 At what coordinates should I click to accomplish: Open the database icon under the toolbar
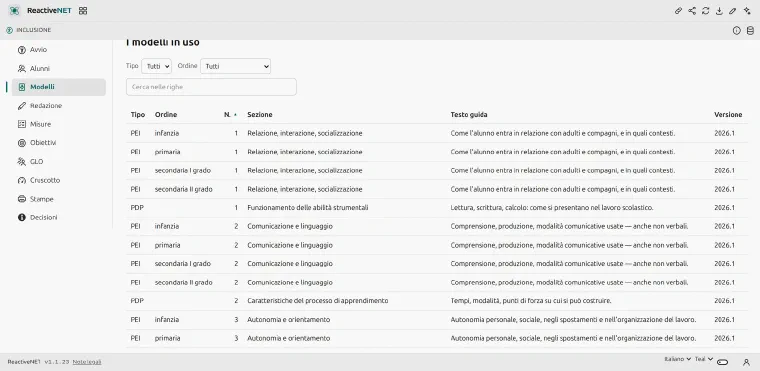click(750, 31)
